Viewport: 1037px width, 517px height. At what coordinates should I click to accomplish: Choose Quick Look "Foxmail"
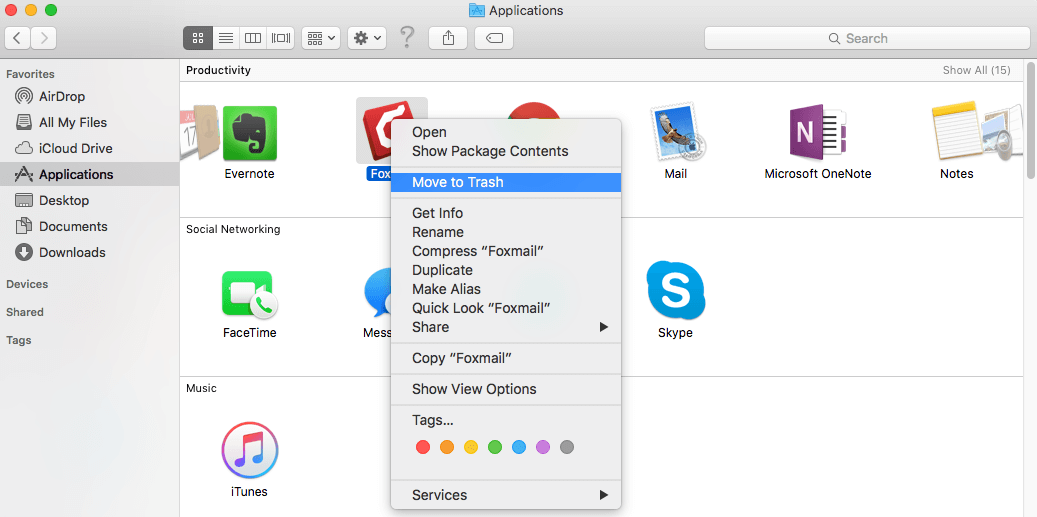click(x=506, y=308)
